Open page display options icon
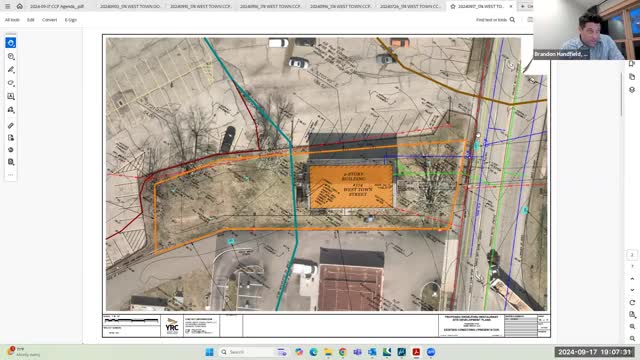The width and height of the screenshot is (640, 360). point(632,314)
